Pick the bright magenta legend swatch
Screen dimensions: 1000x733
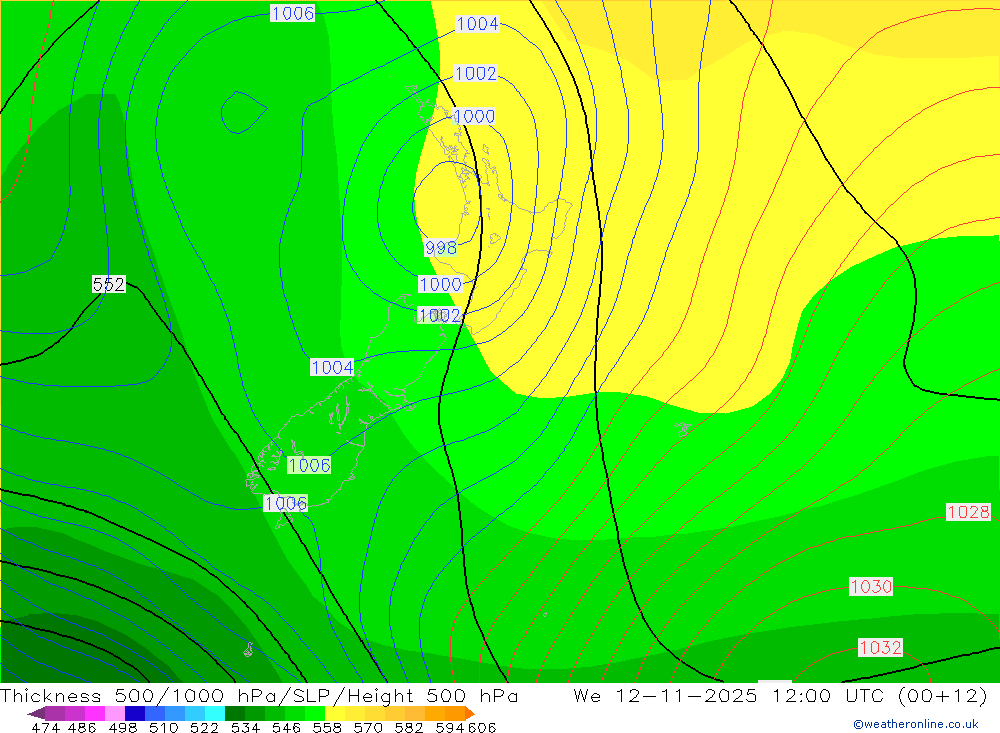pyautogui.click(x=94, y=713)
